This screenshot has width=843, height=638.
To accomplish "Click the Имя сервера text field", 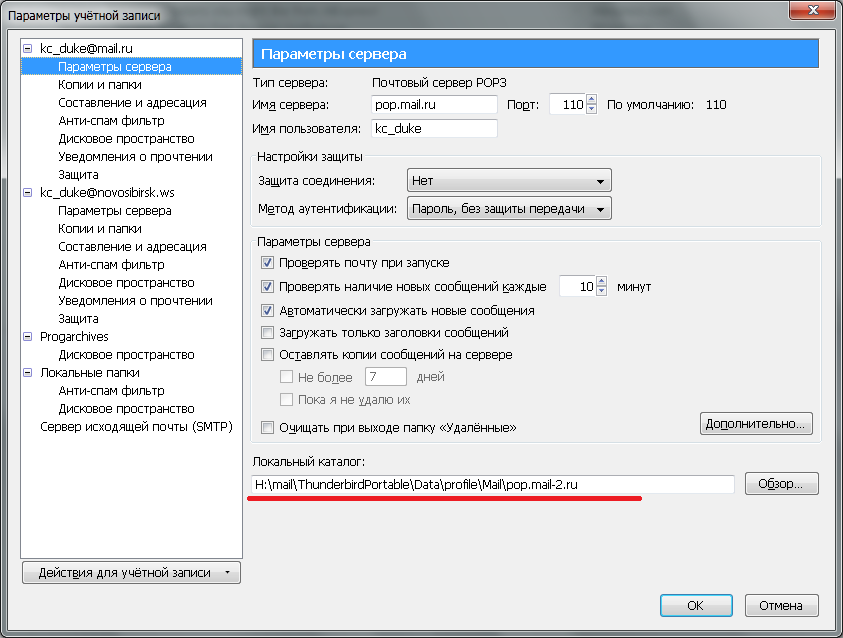I will click(x=434, y=105).
